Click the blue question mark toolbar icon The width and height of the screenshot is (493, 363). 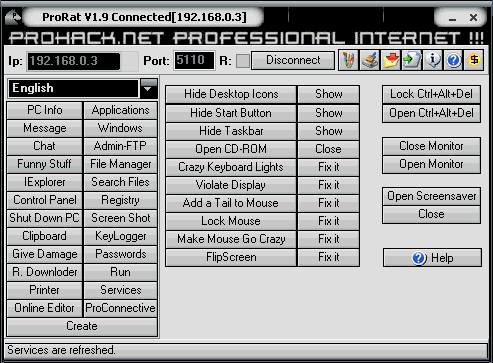coord(454,60)
